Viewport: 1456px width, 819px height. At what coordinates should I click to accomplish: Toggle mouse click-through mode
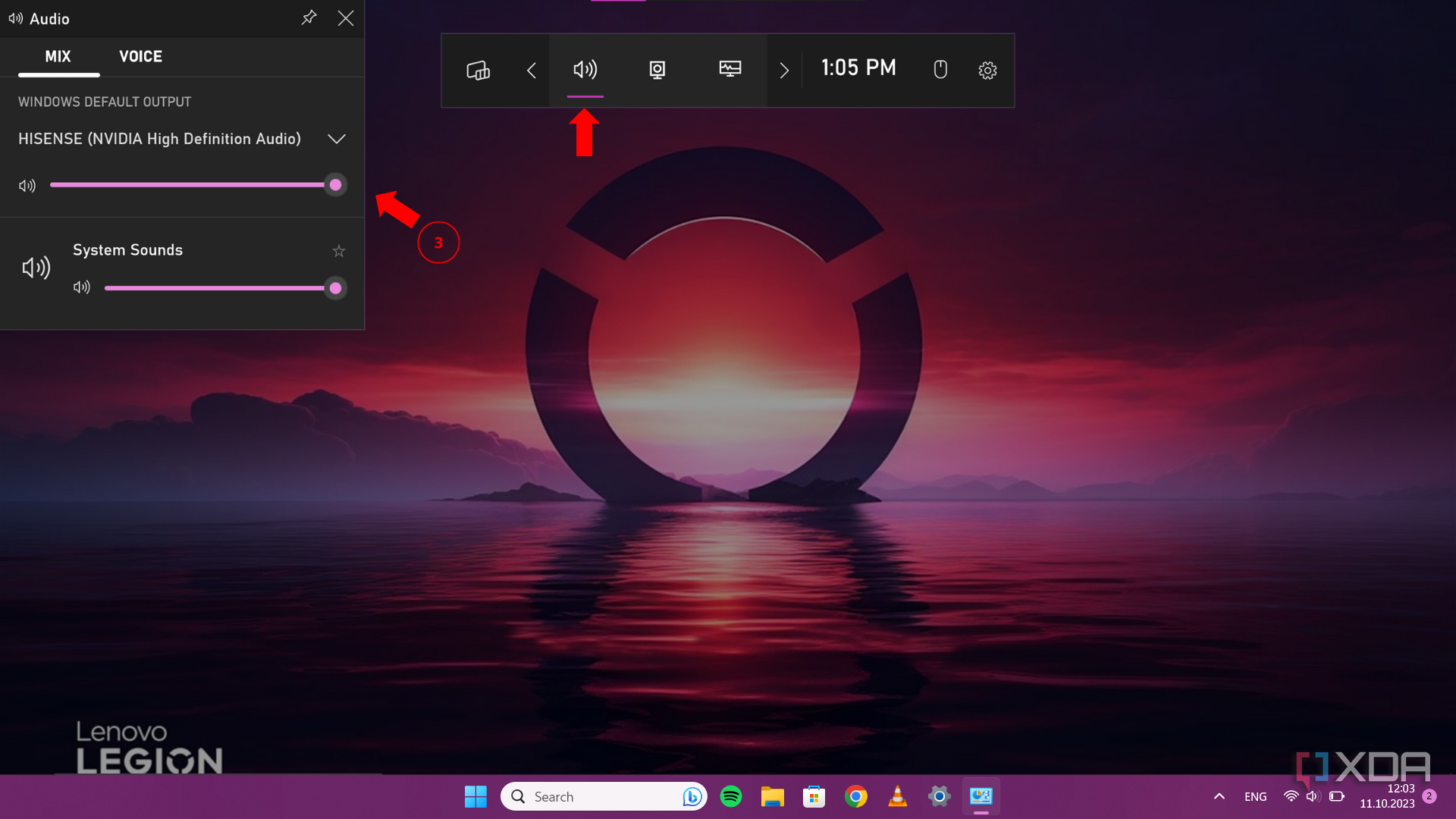940,70
